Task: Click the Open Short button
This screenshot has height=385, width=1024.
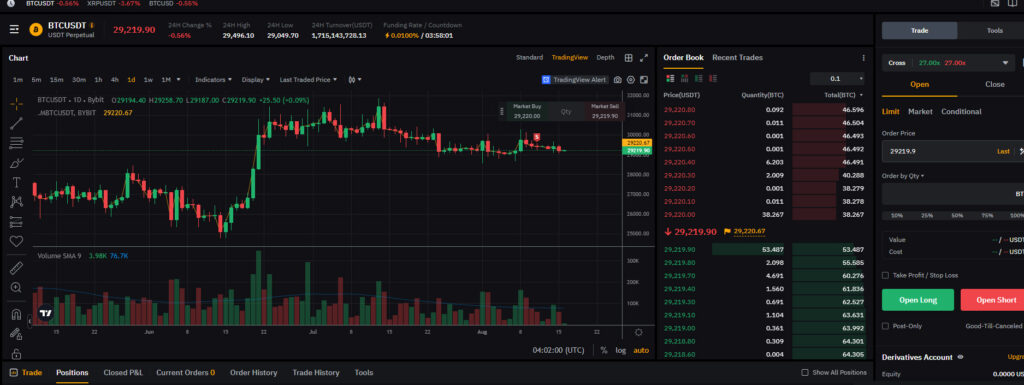Action: (992, 300)
